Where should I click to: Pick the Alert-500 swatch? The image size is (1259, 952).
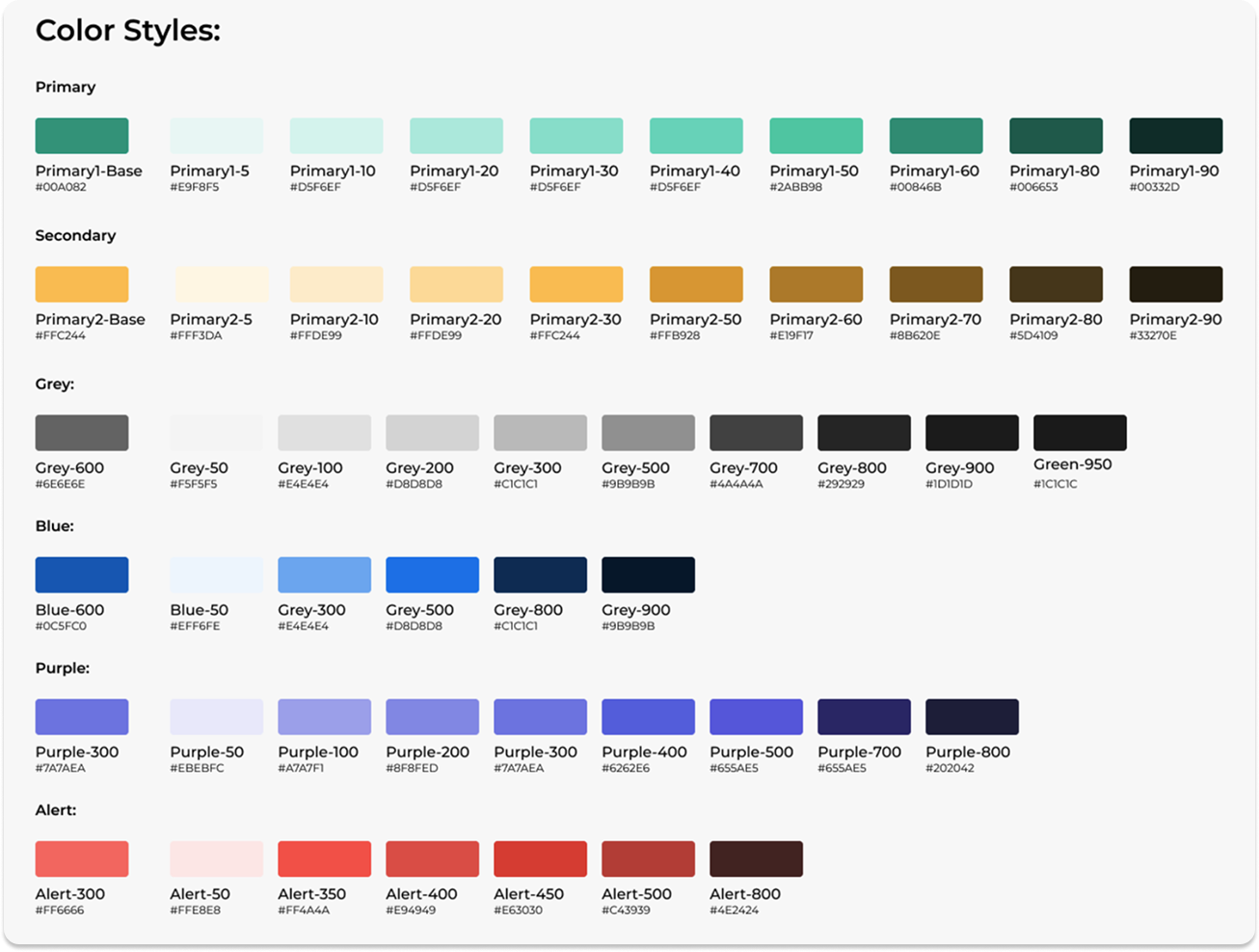pyautogui.click(x=649, y=859)
